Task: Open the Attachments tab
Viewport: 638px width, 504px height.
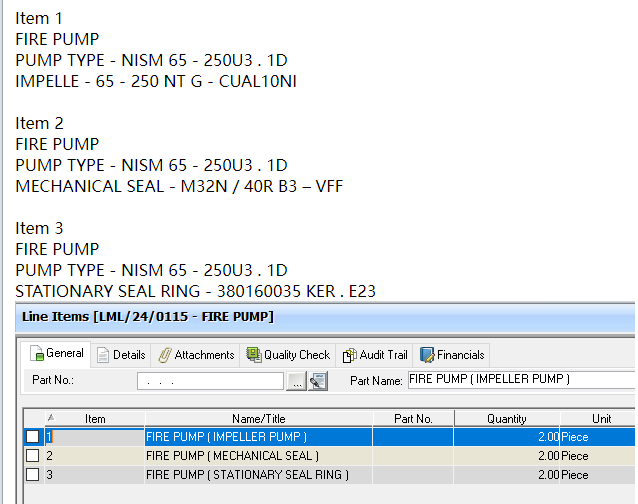Action: point(196,355)
